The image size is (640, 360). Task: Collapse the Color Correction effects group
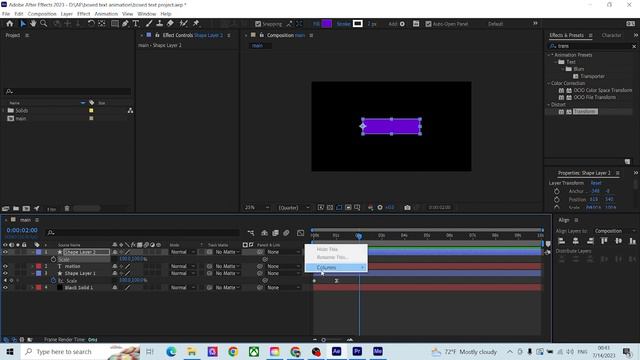549,83
